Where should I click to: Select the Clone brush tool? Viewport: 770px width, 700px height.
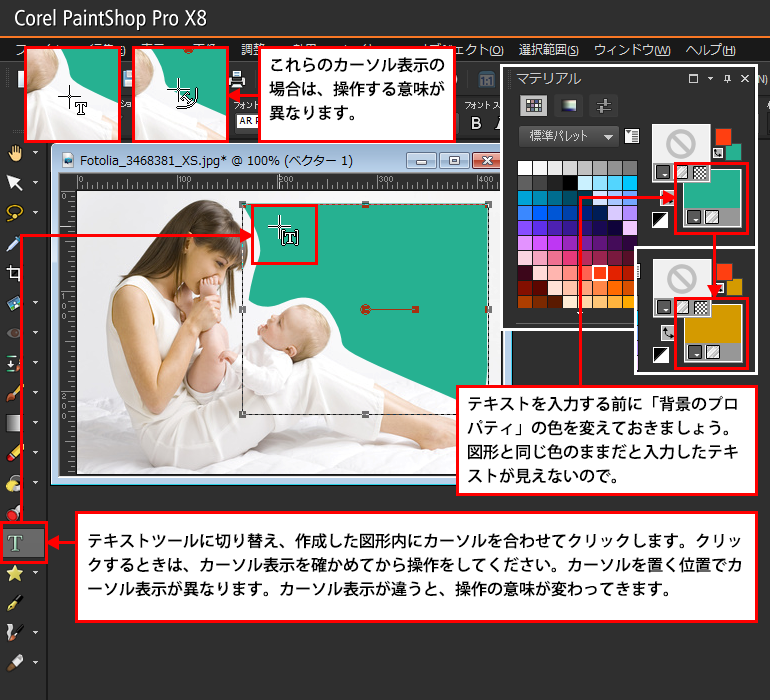(x=14, y=363)
